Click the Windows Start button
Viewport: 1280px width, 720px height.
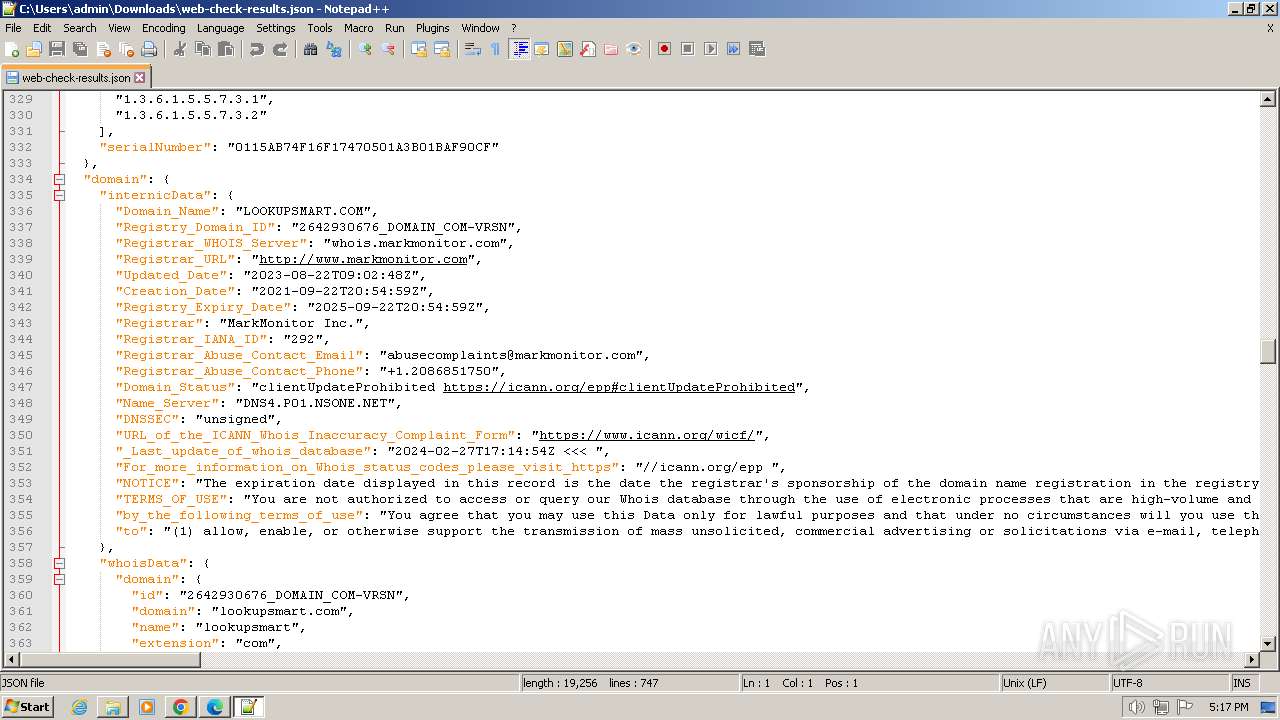point(28,706)
